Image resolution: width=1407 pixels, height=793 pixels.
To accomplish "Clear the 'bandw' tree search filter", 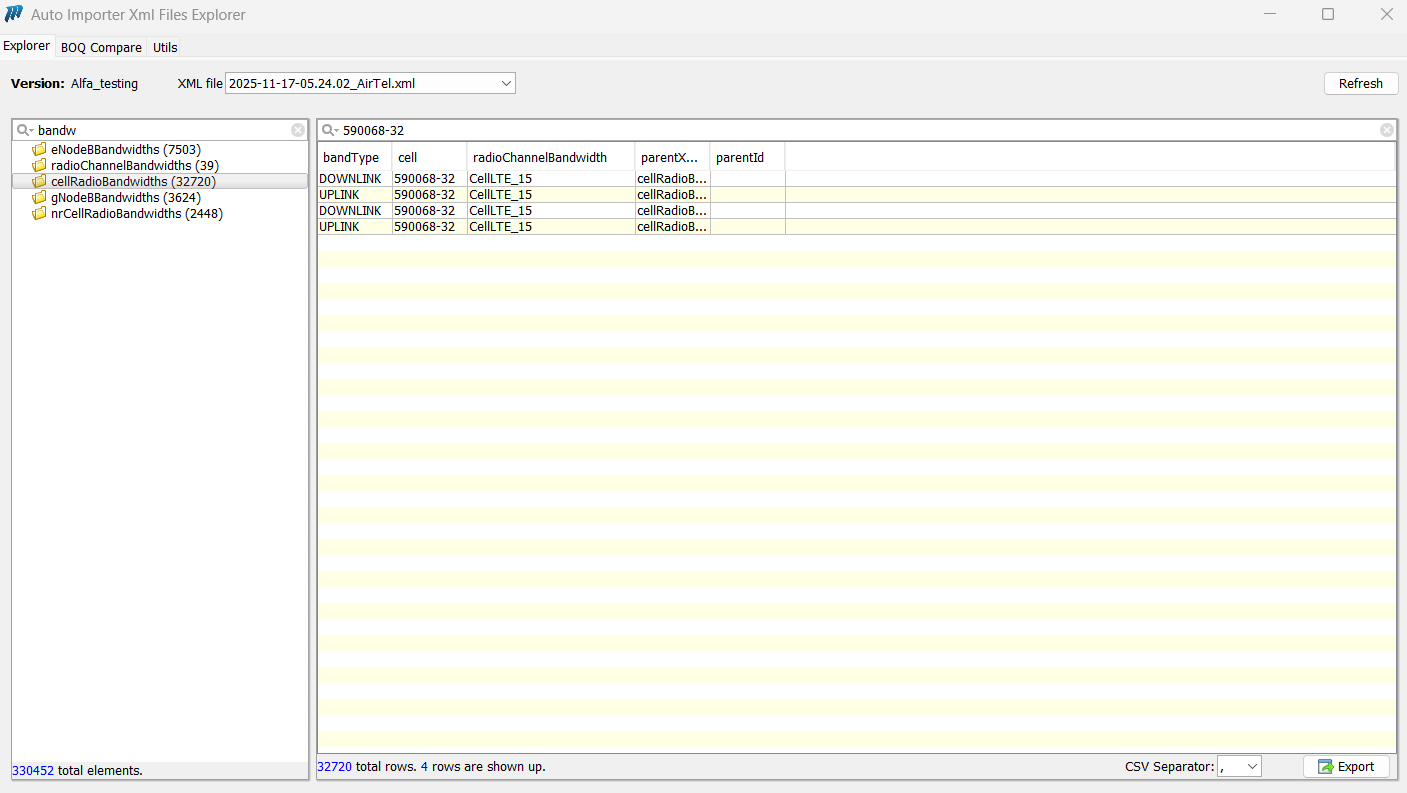I will pyautogui.click(x=298, y=130).
